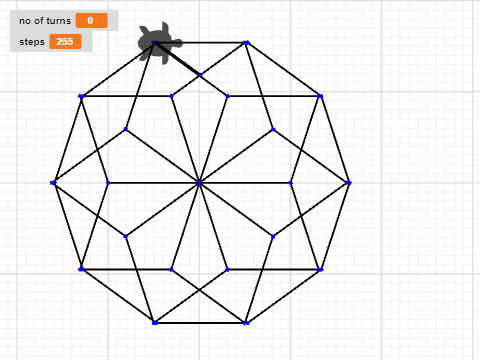
Task: Click the 'no of turns' variable monitor
Action: pyautogui.click(x=64, y=21)
